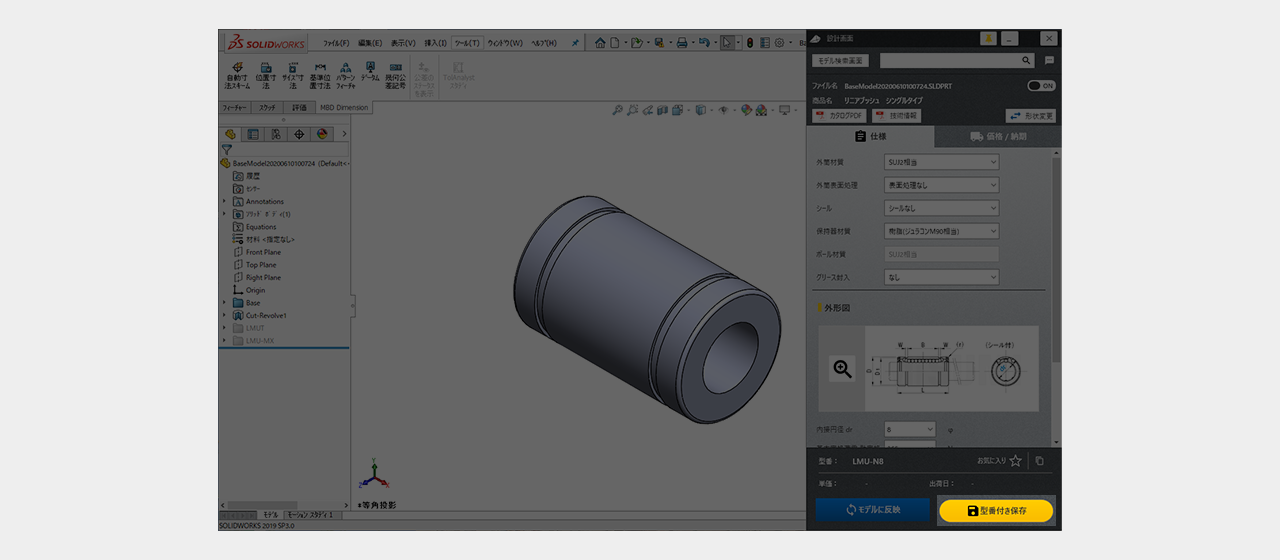Image resolution: width=1280 pixels, height=560 pixels.
Task: Click the yellow 型番付き保存 button
Action: pyautogui.click(x=996, y=510)
